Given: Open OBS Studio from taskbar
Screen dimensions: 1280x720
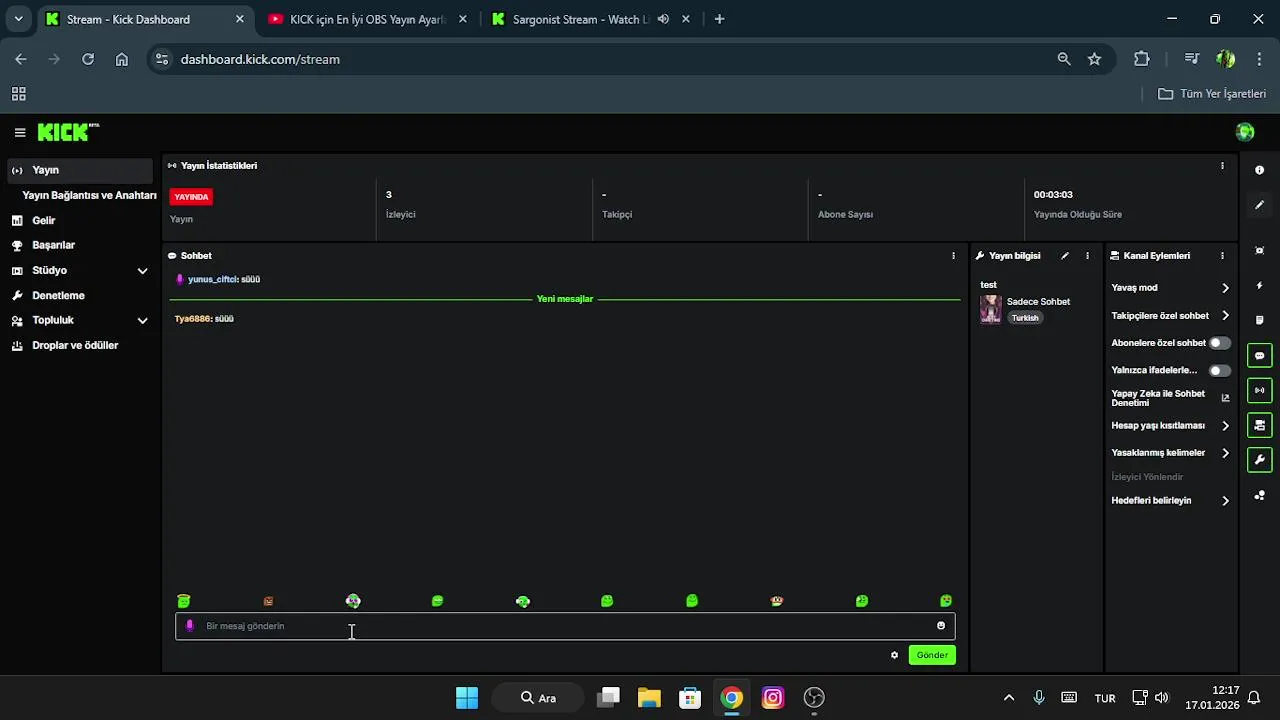Looking at the screenshot, I should (814, 698).
